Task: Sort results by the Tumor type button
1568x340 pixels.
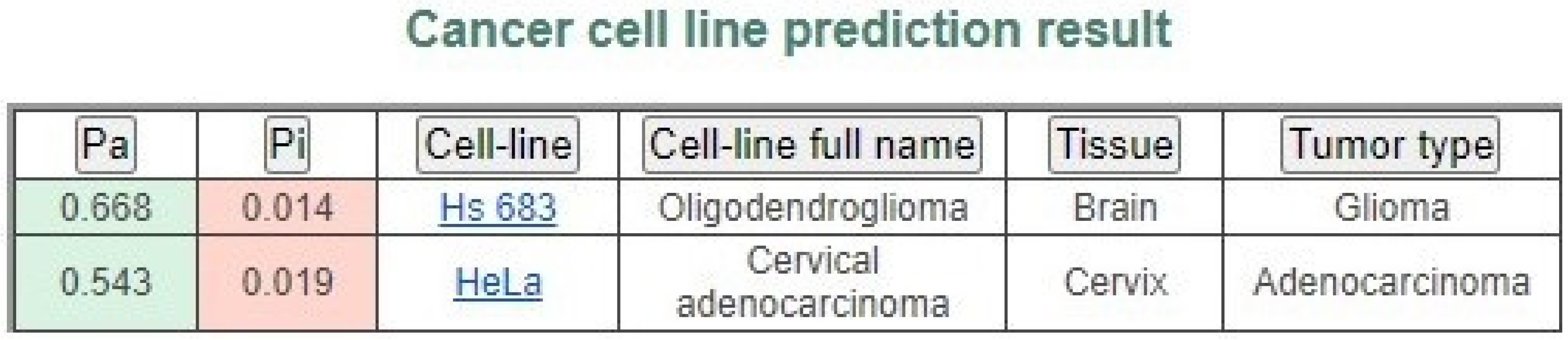Action: [1390, 144]
